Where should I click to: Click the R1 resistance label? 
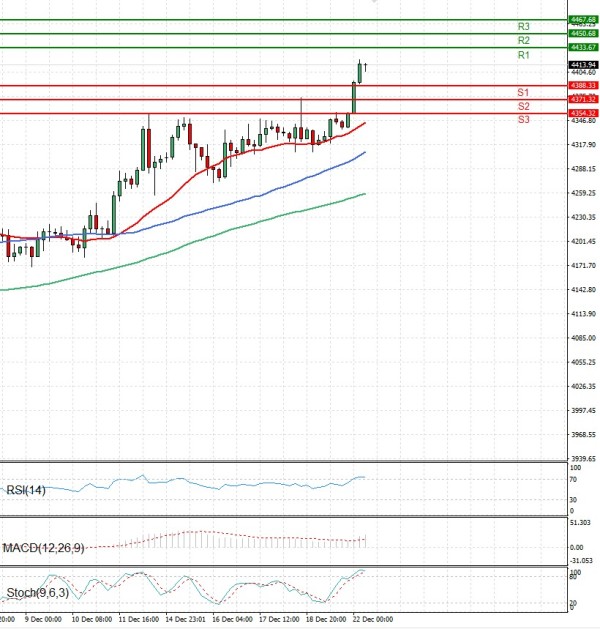pos(523,56)
